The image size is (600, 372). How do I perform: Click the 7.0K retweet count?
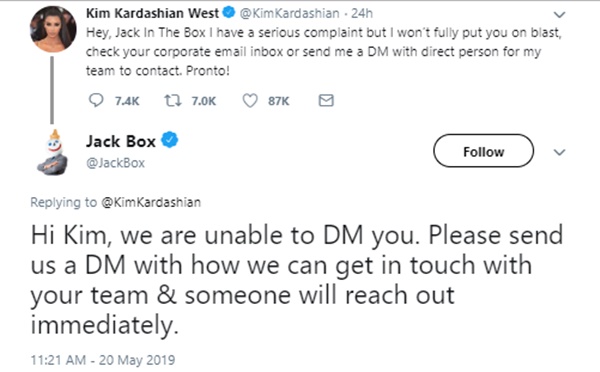coord(204,101)
